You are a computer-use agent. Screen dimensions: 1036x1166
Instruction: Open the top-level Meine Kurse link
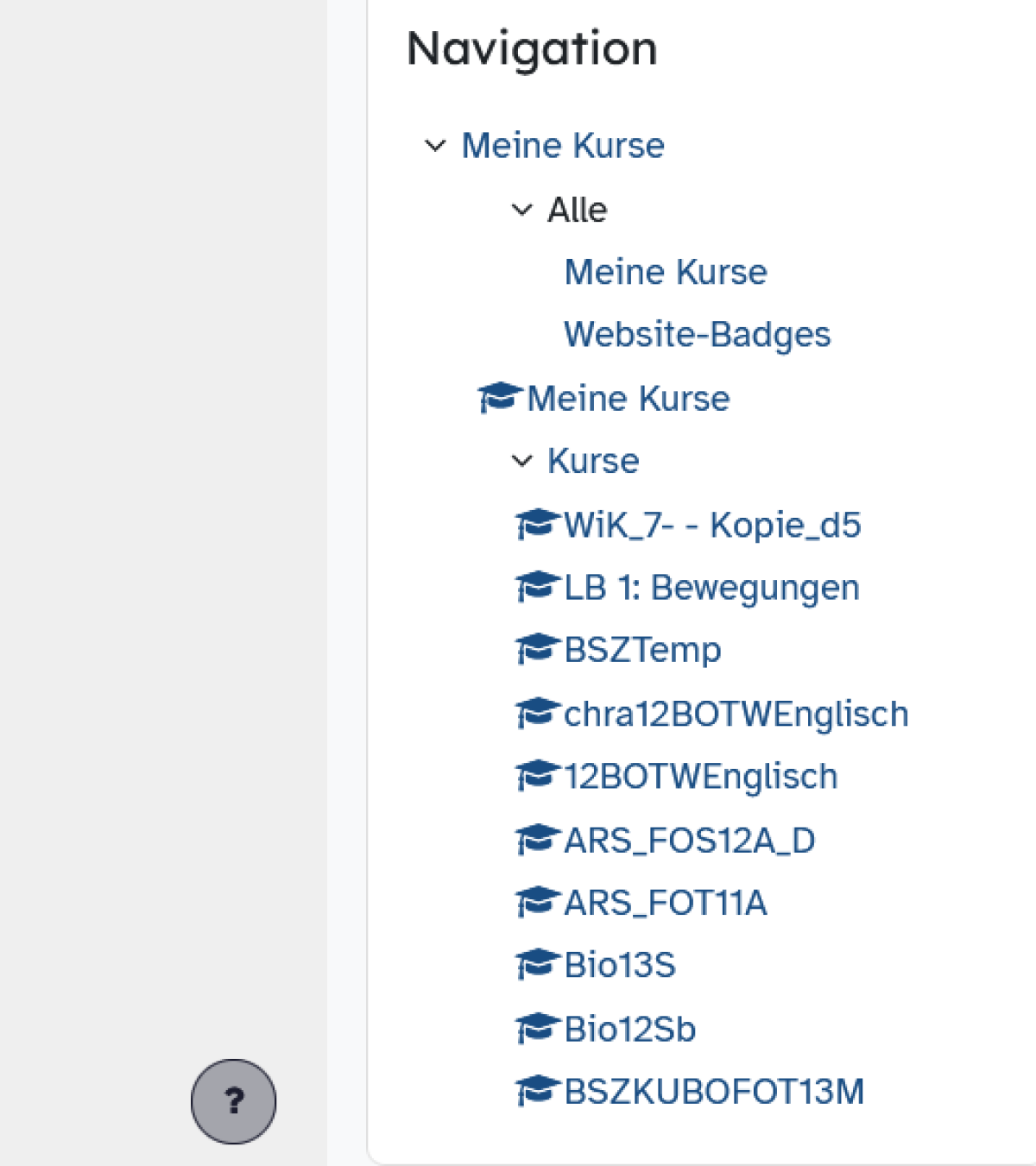(563, 146)
